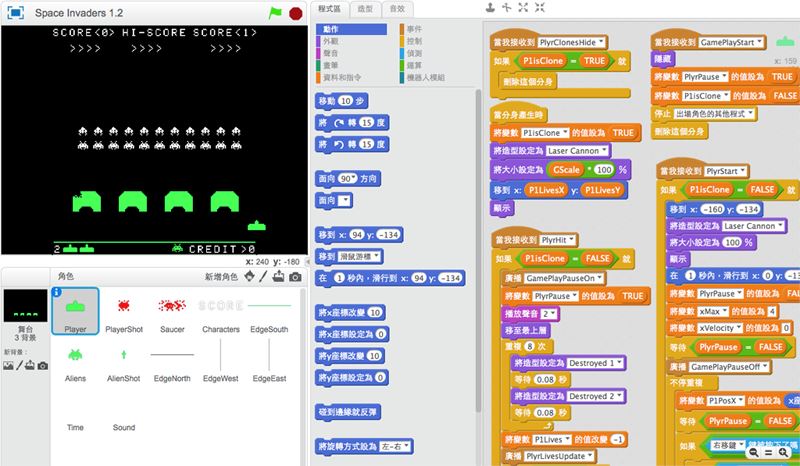Screen dimensions: 800x466
Task: Expand the GamePlayStart message dropdown
Action: click(762, 43)
